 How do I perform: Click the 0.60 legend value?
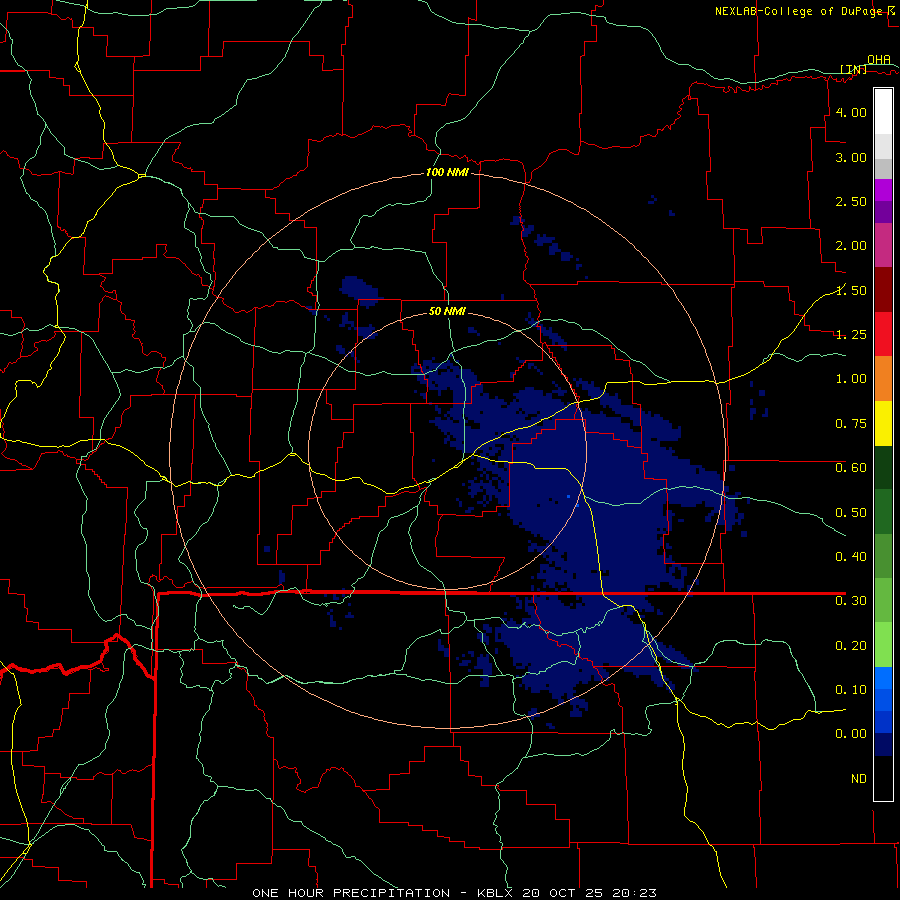click(851, 468)
